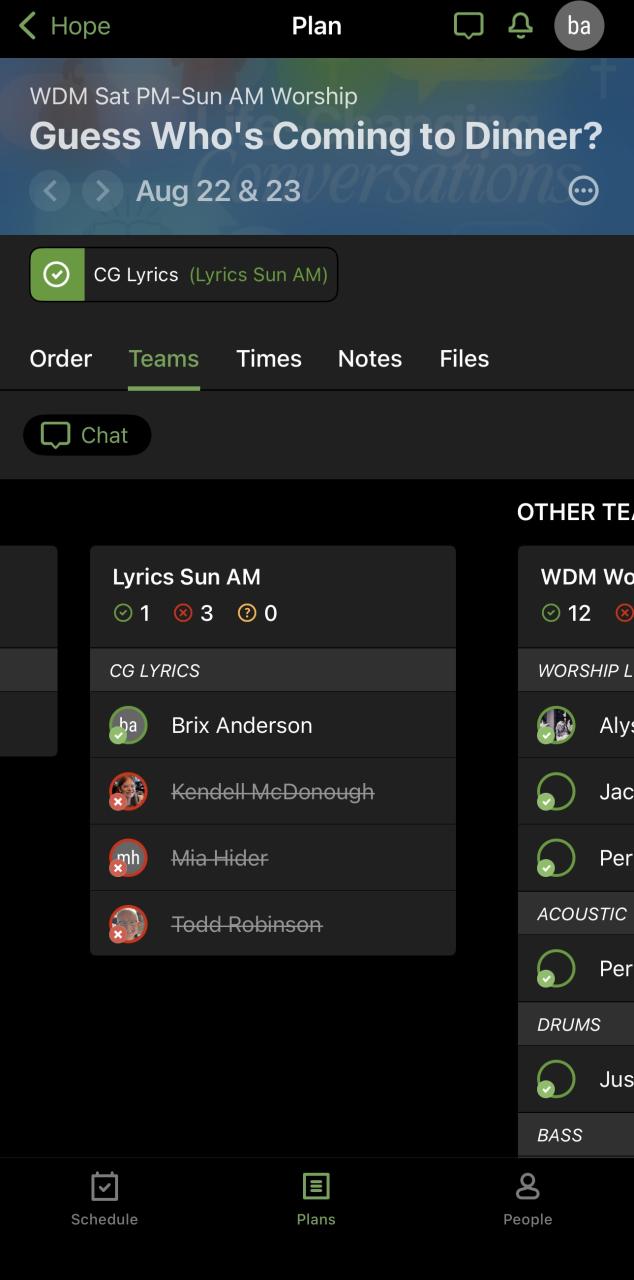Tap the ba profile avatar in the top bar
This screenshot has height=1280, width=634.
point(579,26)
